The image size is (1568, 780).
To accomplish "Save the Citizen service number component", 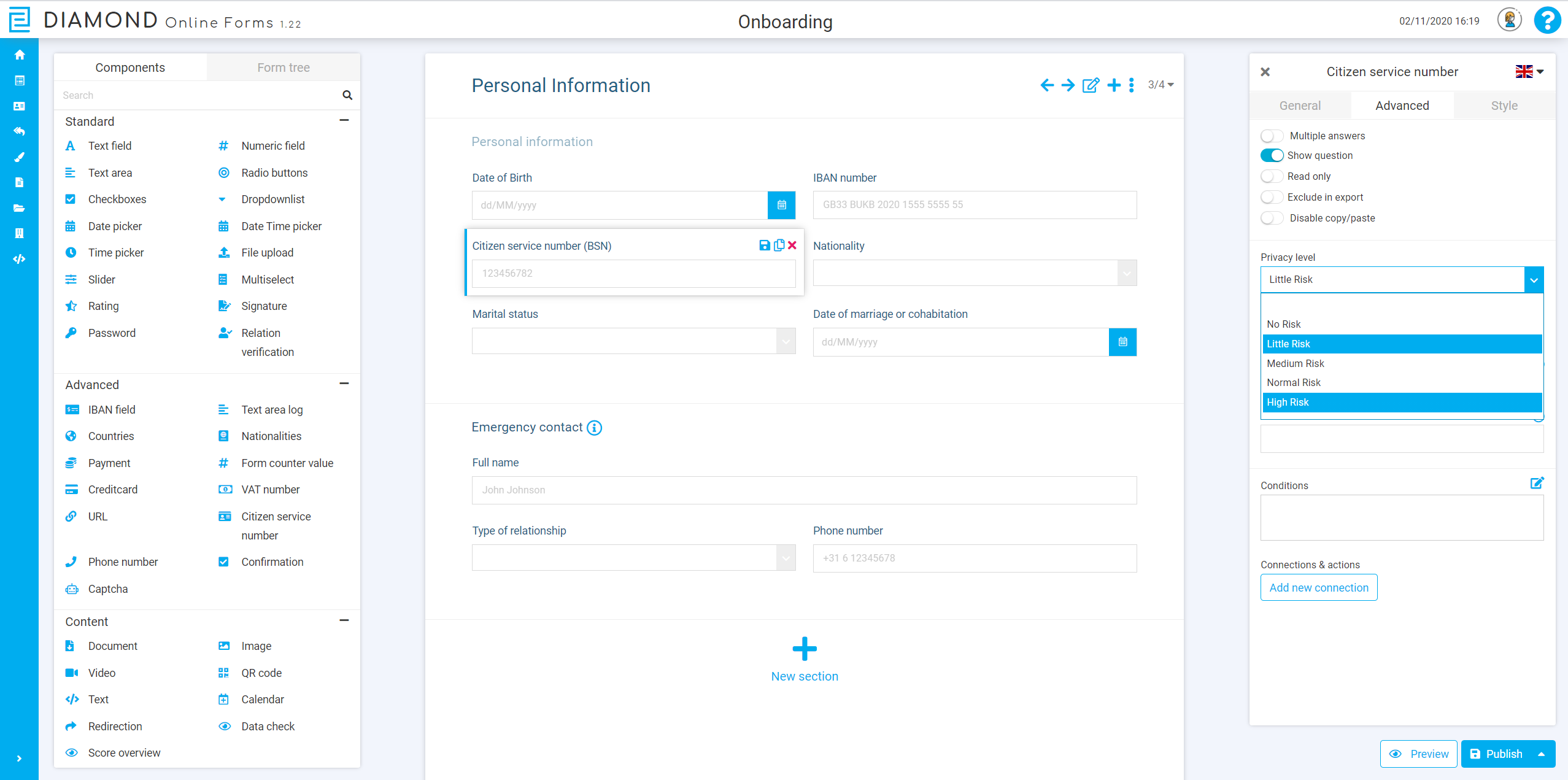I will tap(763, 245).
